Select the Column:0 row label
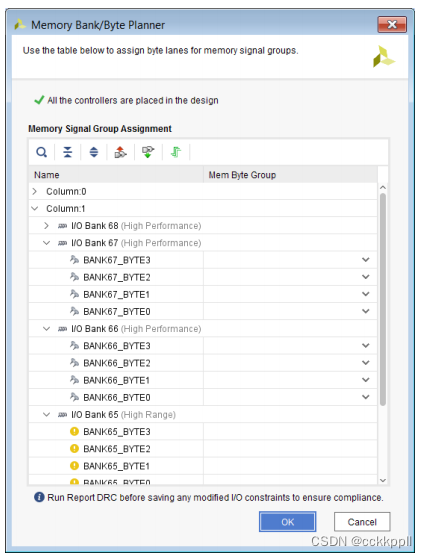Image resolution: width=427 pixels, height=558 pixels. coord(66,191)
